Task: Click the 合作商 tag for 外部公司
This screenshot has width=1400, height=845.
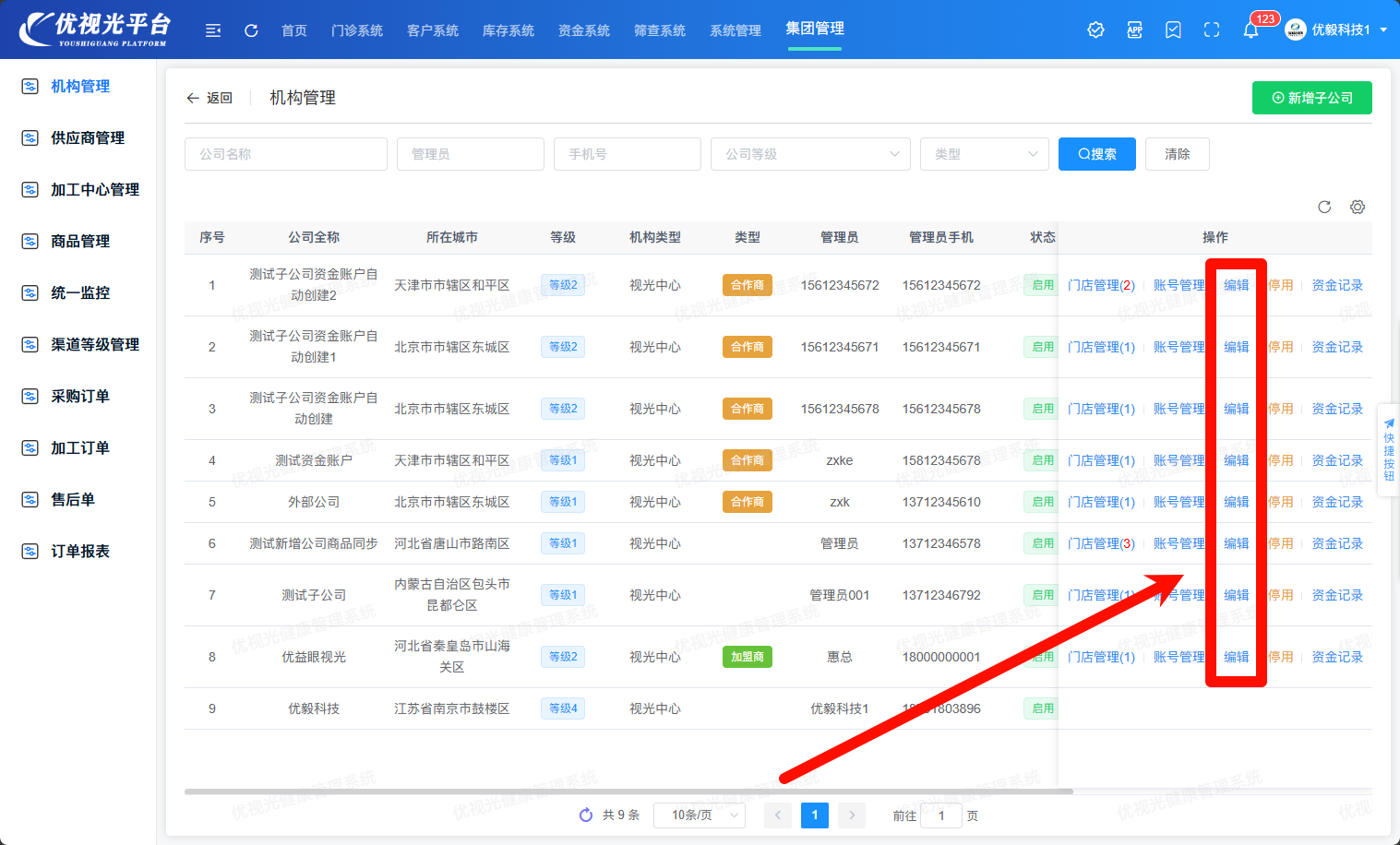Action: pos(748,502)
